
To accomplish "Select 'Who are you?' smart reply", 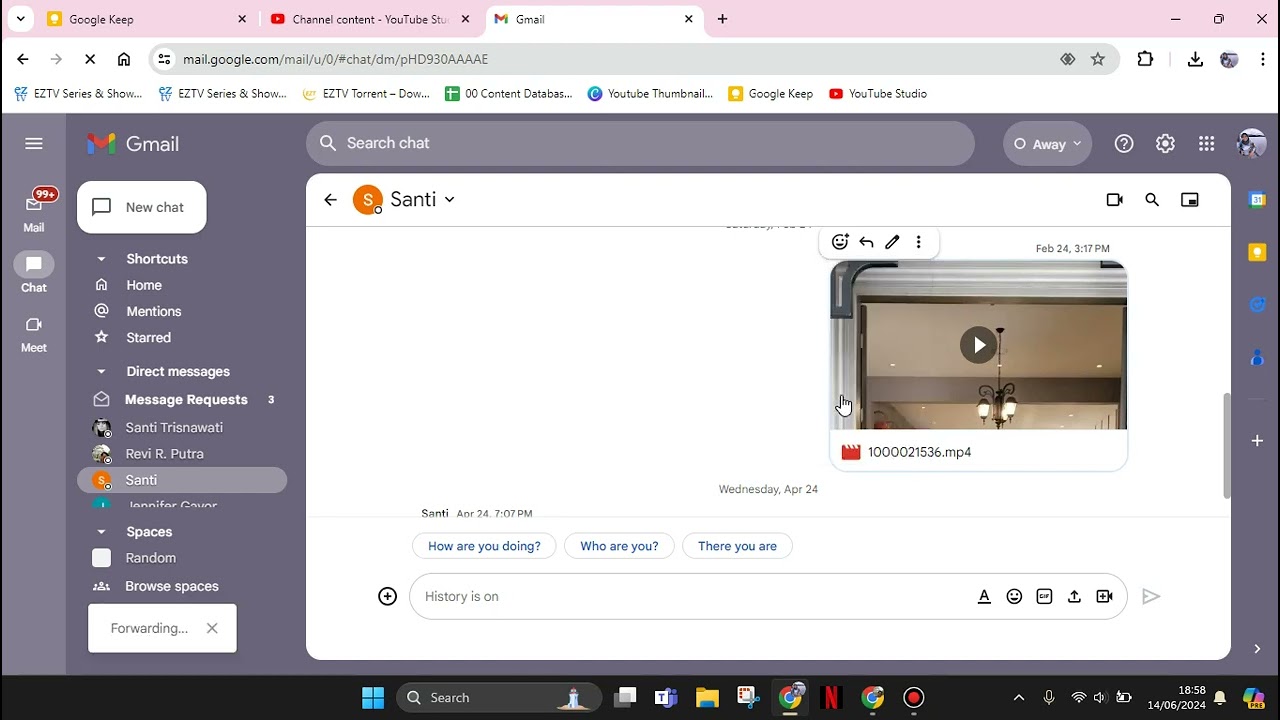I will [619, 546].
